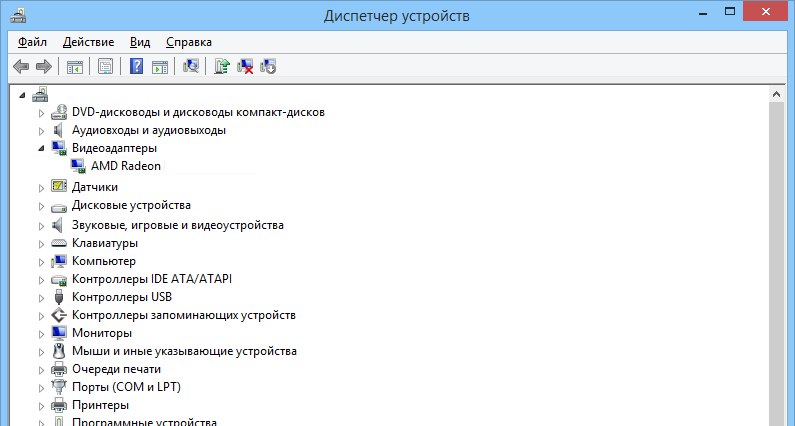The height and width of the screenshot is (426, 795).
Task: Expand Звуковые, игровые и видеоустройства
Action: 42,226
